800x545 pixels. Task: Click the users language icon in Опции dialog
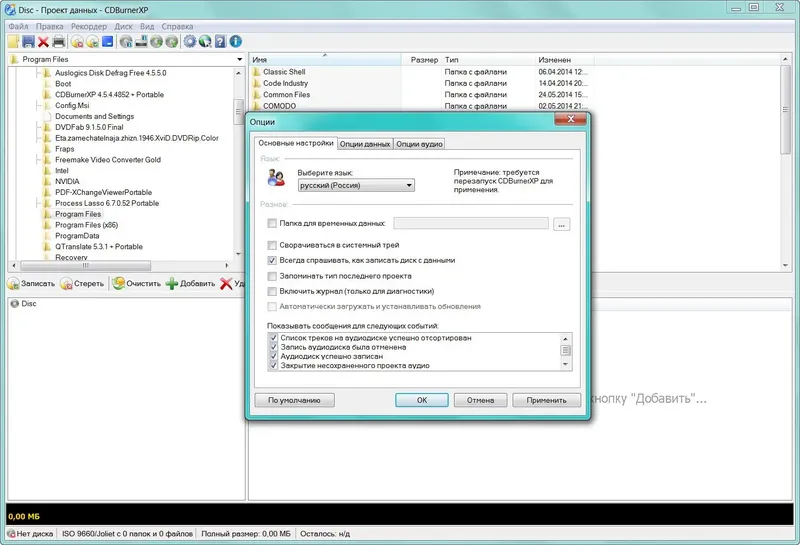276,178
